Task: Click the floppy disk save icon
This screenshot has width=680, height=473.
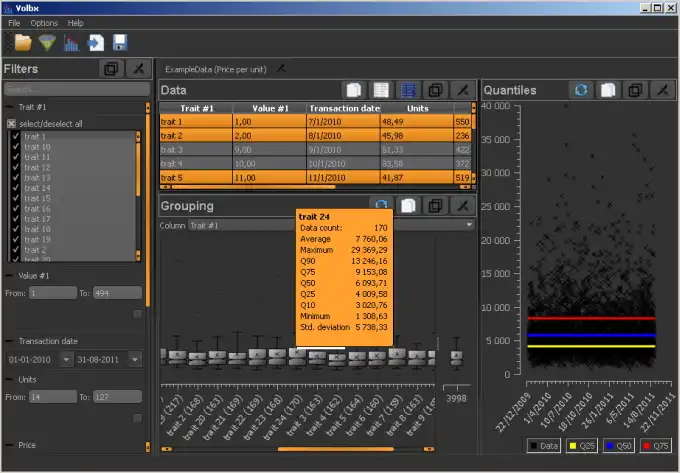Action: coord(120,43)
